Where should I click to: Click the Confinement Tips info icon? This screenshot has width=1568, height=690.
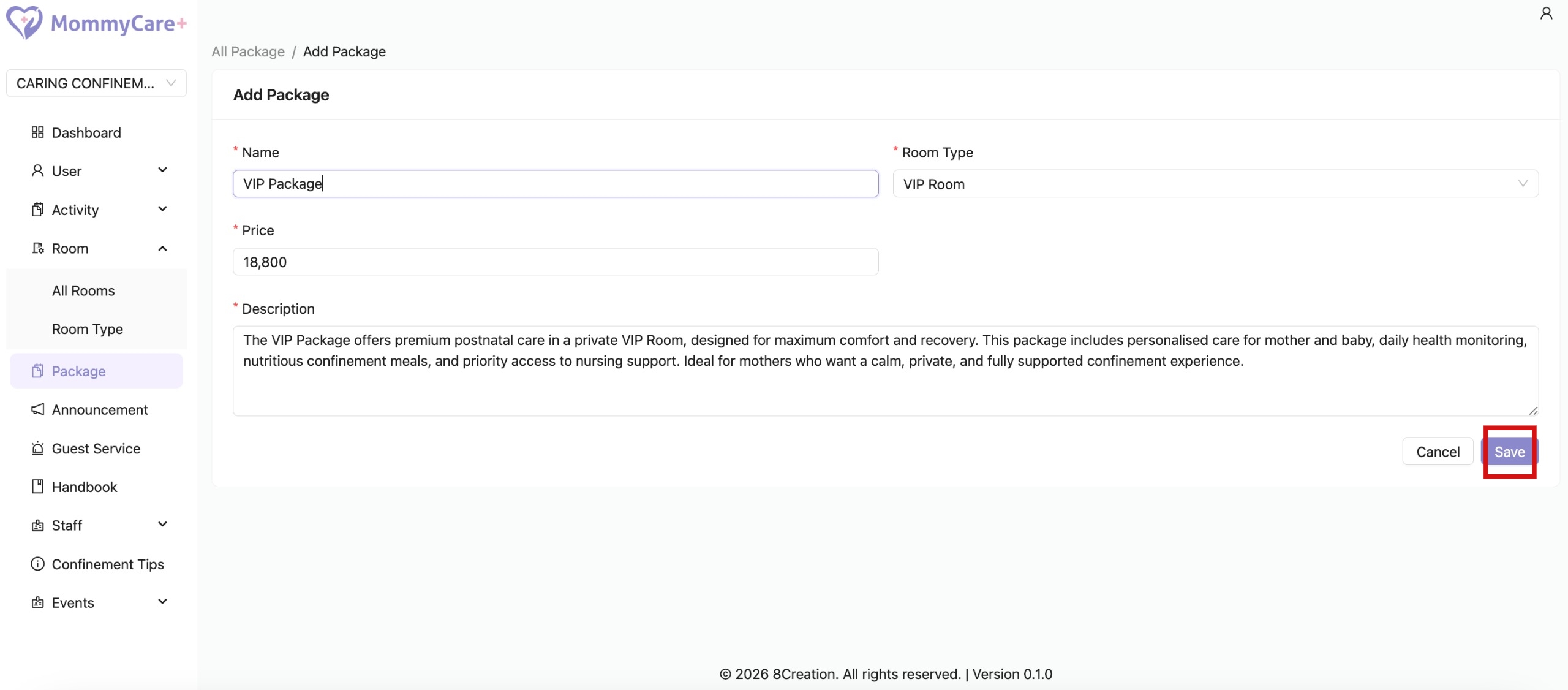click(37, 564)
